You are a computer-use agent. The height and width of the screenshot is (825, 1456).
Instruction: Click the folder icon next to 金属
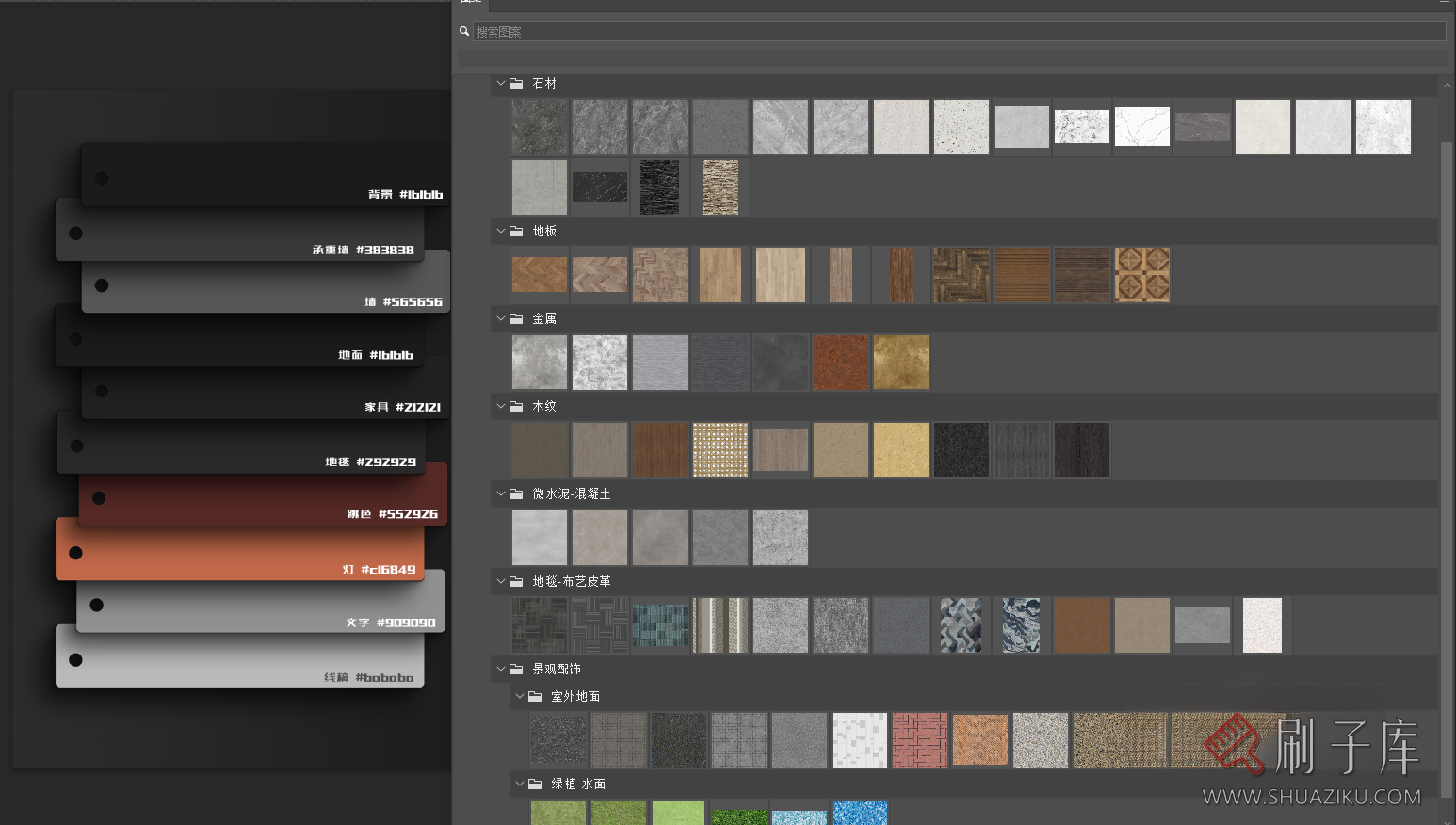[516, 318]
